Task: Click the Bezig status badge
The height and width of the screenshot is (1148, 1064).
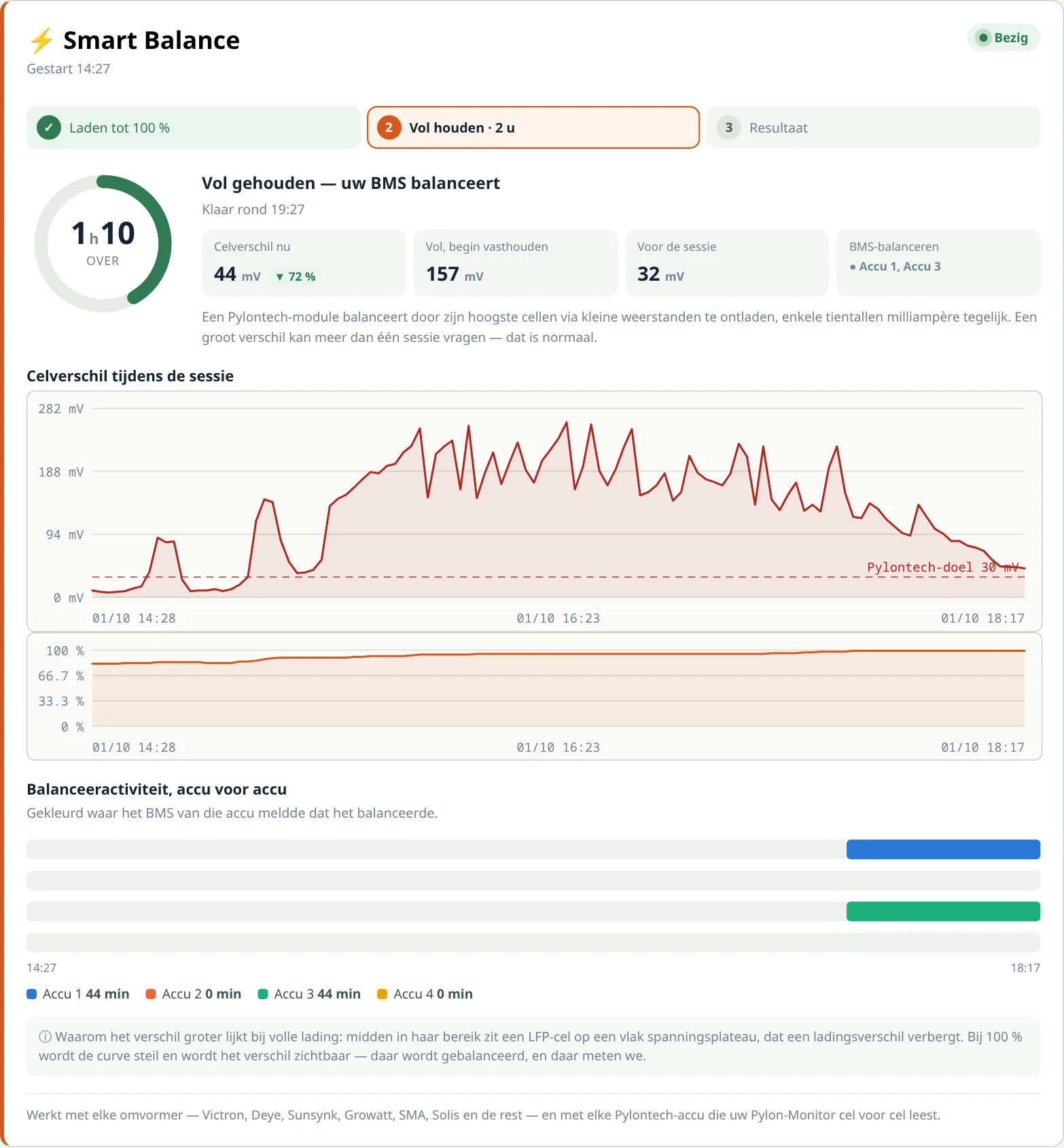Action: (x=1004, y=38)
